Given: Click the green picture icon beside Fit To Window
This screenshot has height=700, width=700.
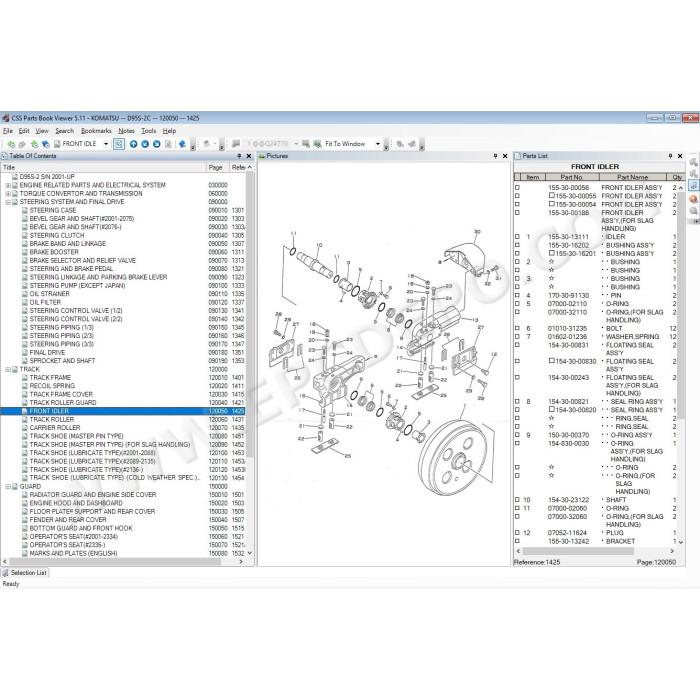Looking at the screenshot, I should (317, 144).
